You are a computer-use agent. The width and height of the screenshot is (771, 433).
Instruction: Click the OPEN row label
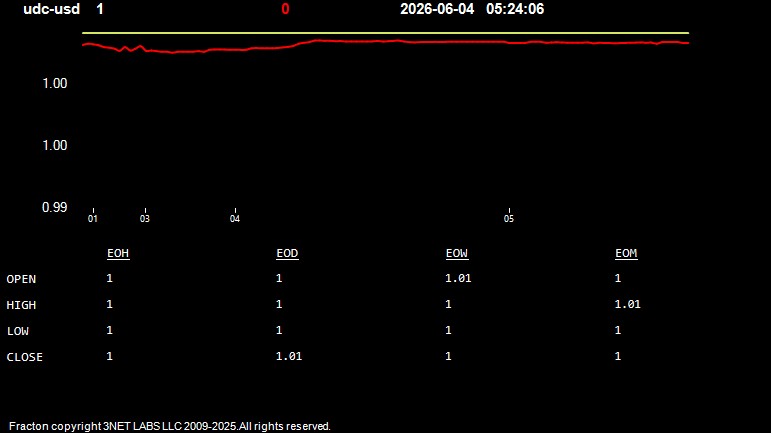pyautogui.click(x=21, y=279)
